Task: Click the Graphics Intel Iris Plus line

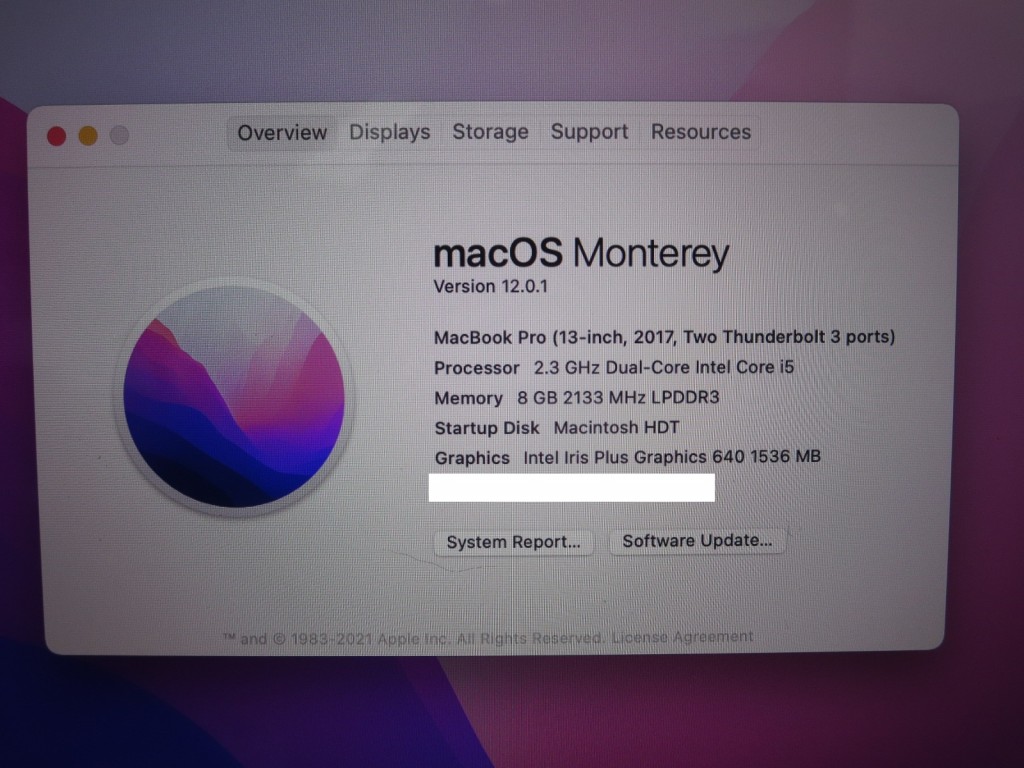Action: coord(628,457)
